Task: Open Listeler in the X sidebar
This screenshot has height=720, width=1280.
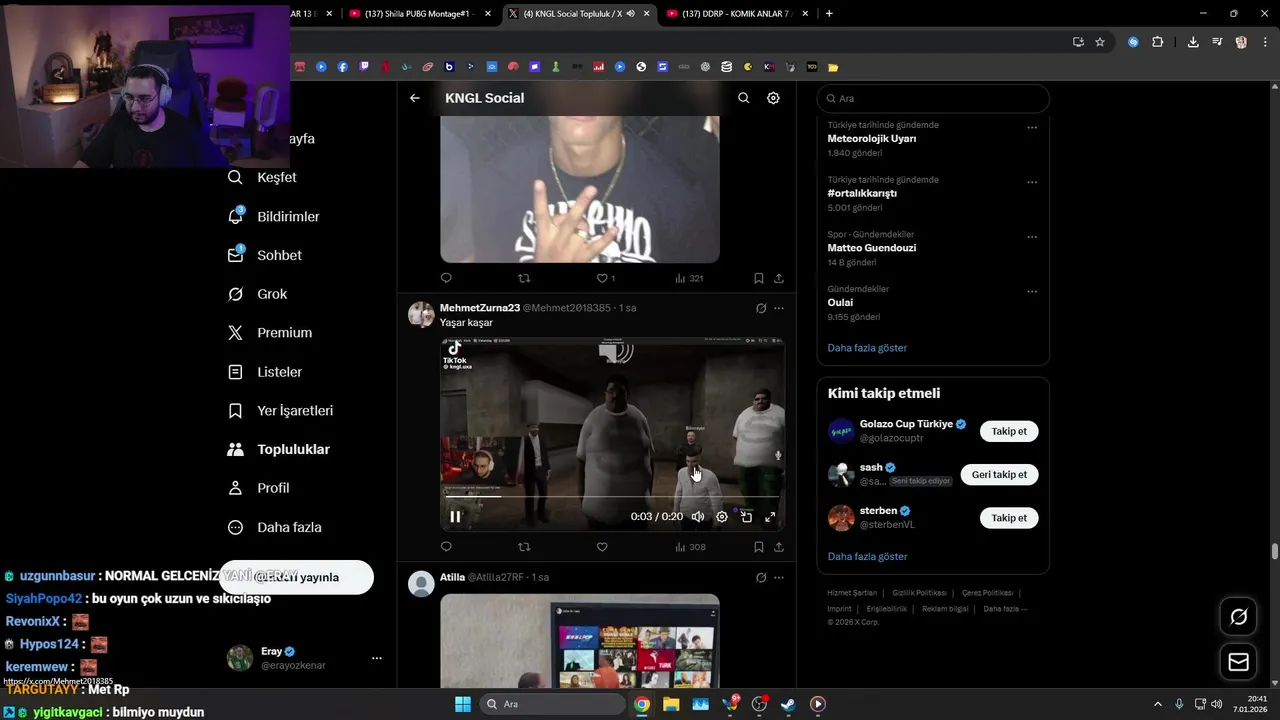Action: point(265,372)
